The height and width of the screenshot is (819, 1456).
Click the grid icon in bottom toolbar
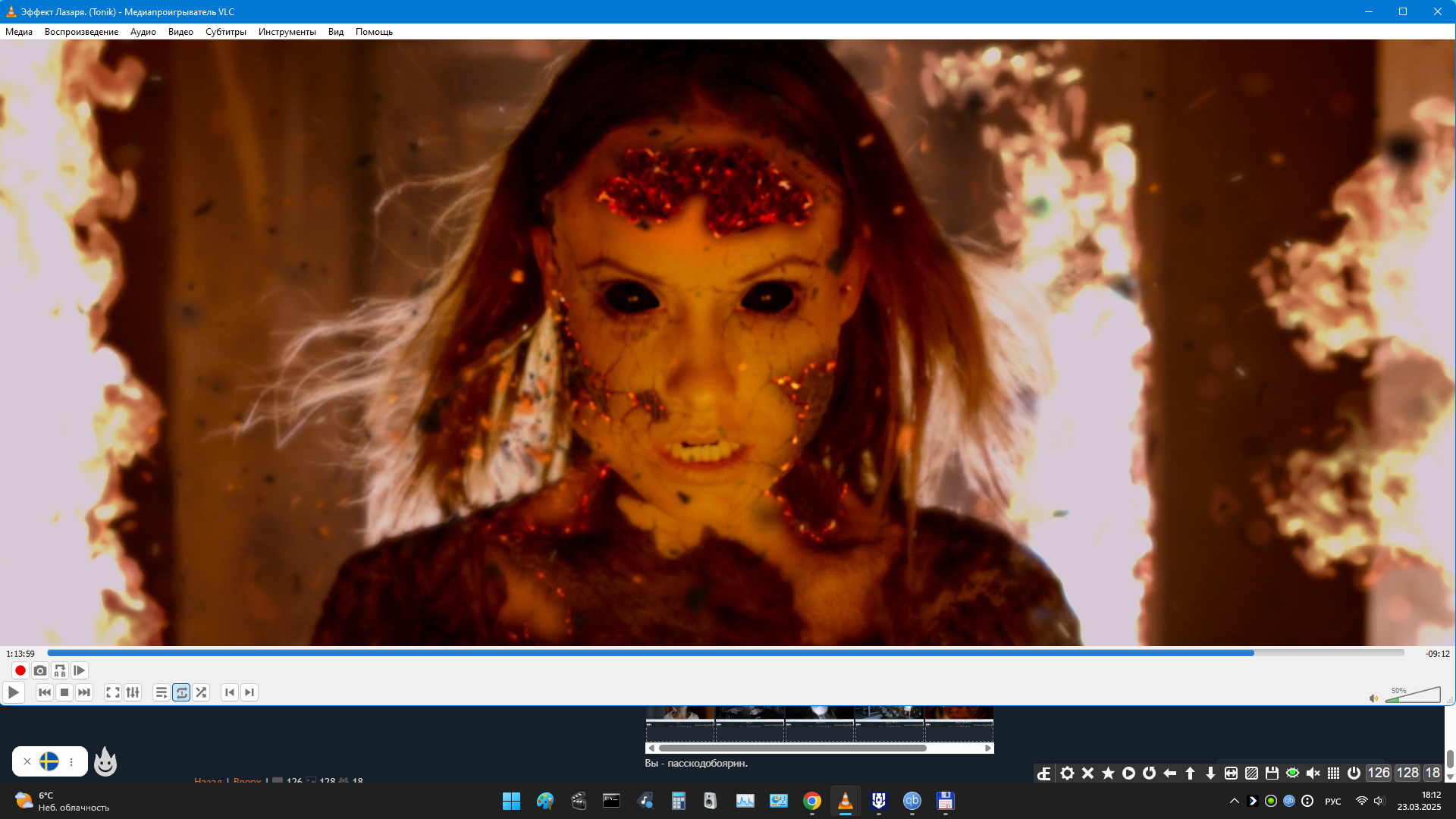click(1333, 773)
